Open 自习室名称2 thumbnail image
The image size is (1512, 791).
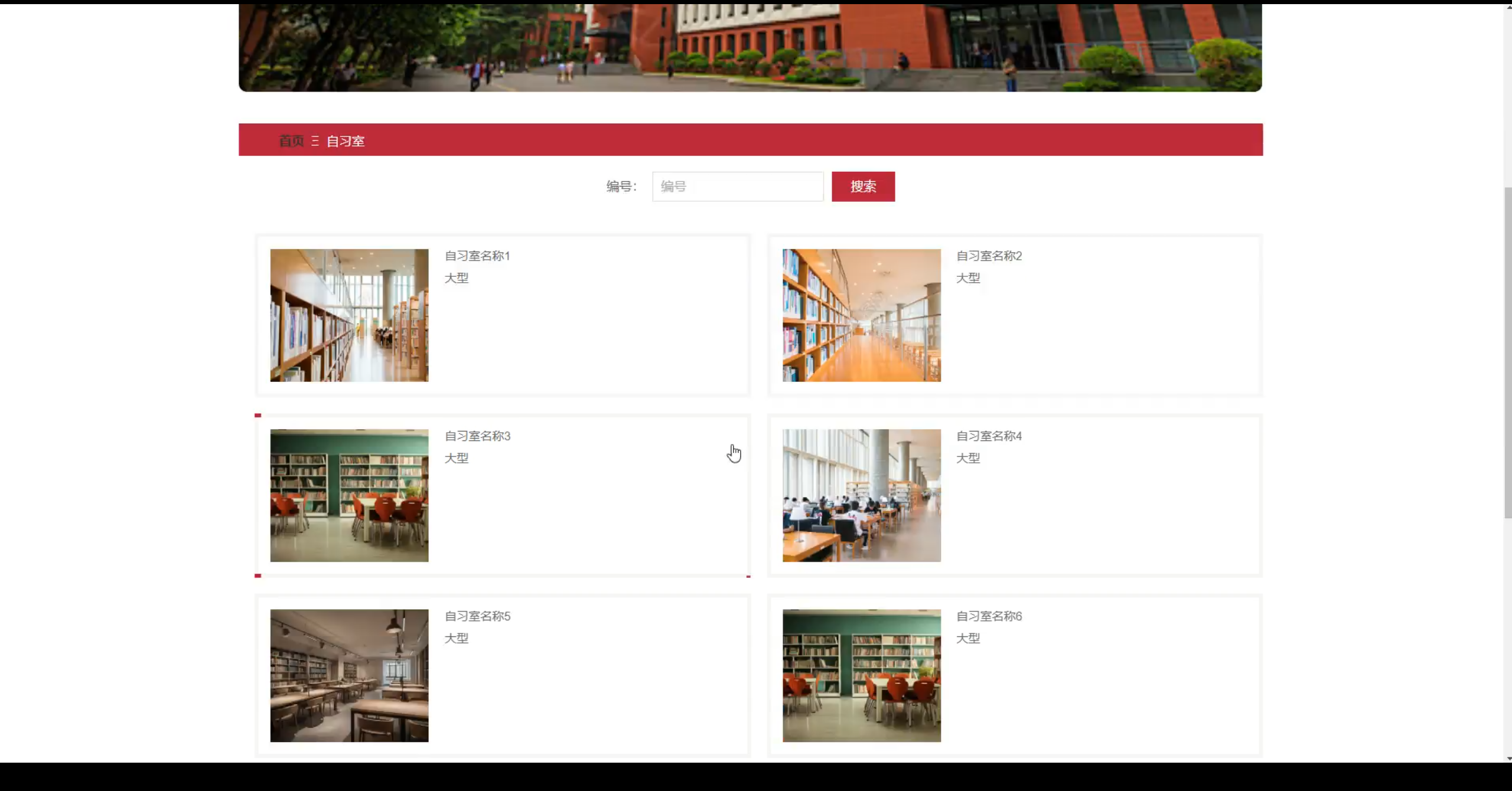click(x=861, y=315)
